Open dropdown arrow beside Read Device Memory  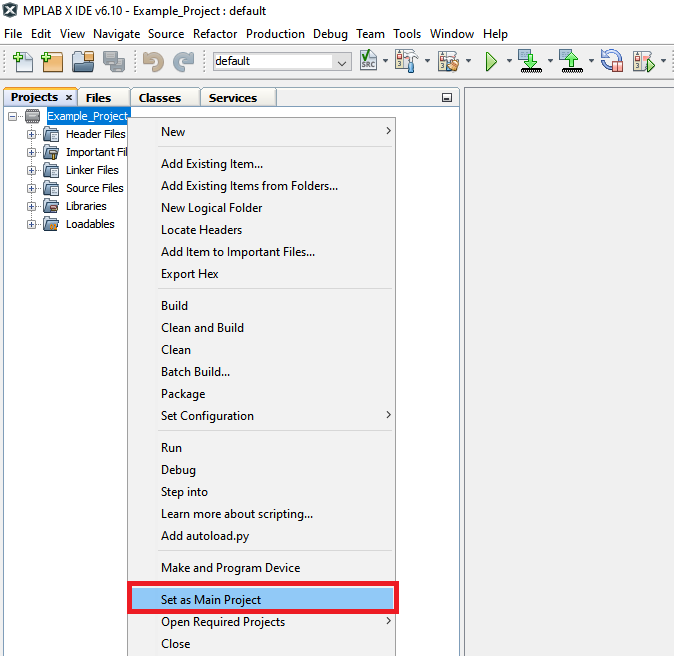[x=591, y=61]
